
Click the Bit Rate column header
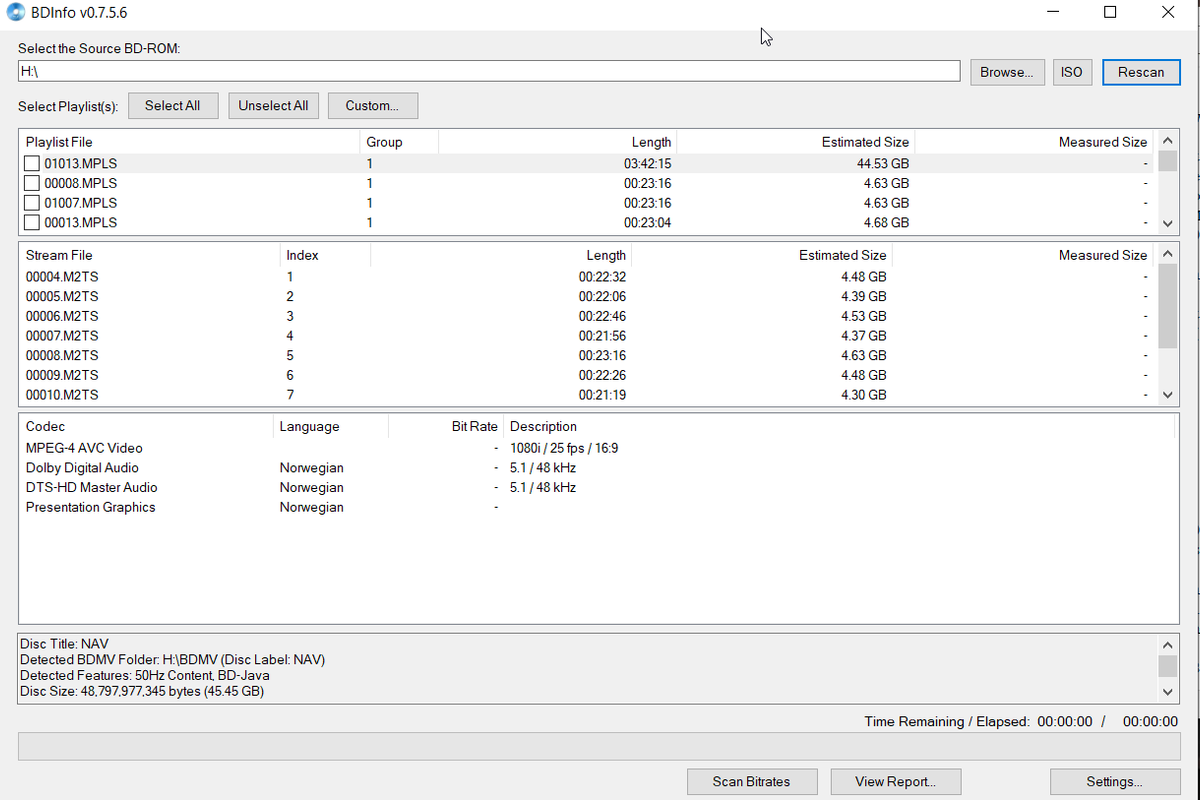445,426
